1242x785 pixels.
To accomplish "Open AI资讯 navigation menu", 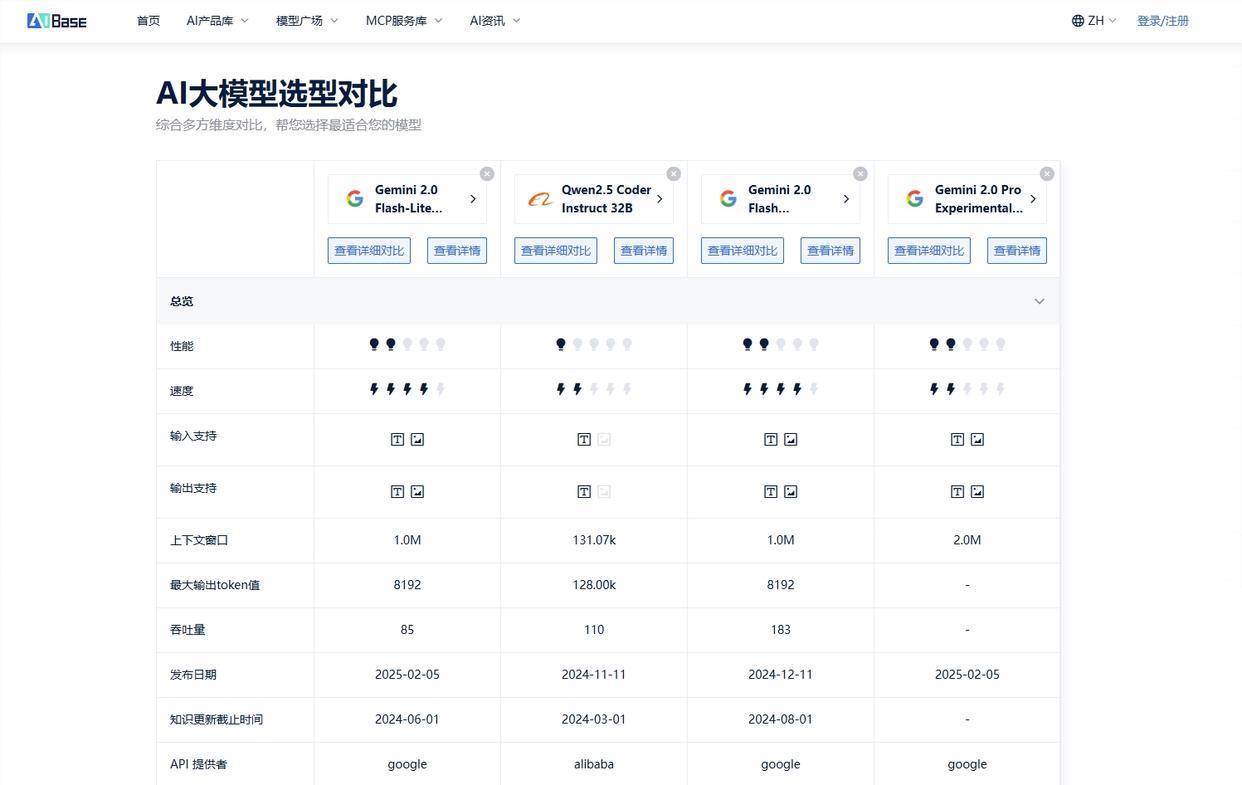I will click(495, 21).
